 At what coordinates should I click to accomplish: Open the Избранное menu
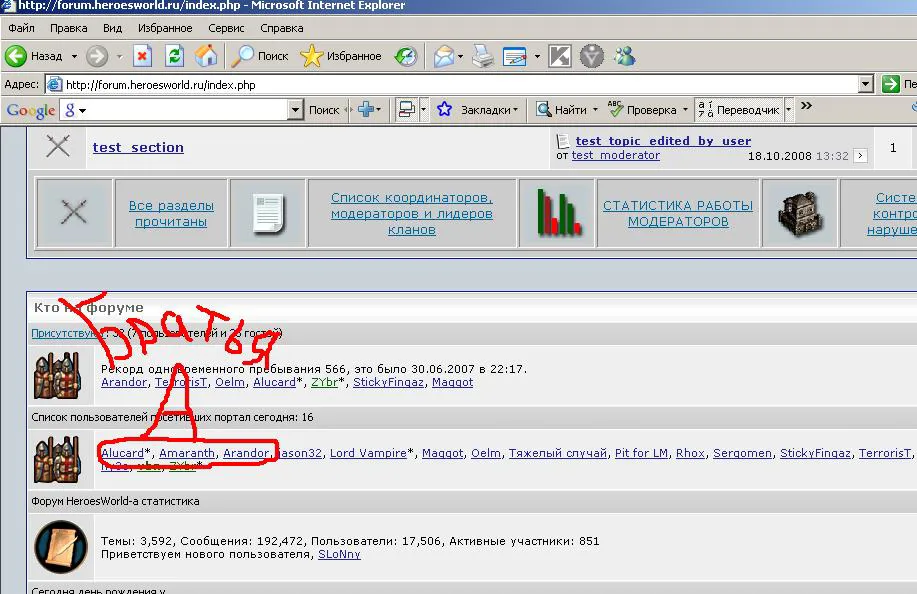165,28
